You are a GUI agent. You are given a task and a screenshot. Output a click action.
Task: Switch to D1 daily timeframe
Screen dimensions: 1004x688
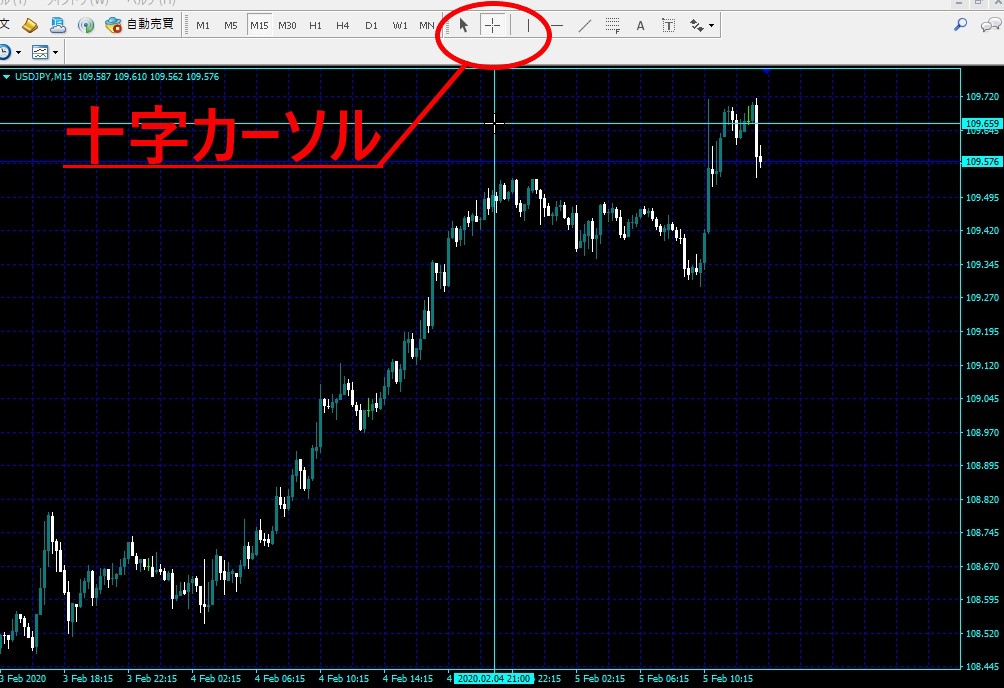(x=371, y=26)
